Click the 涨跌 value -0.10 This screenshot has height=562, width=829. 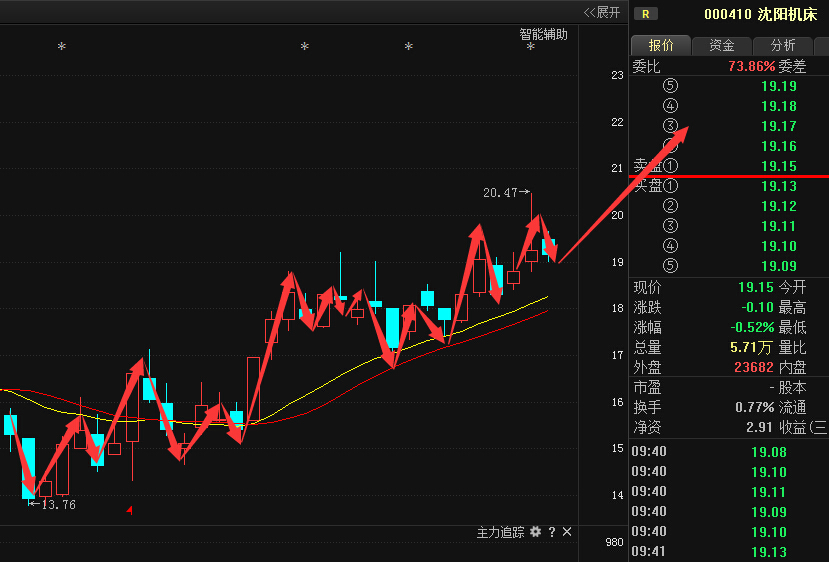pyautogui.click(x=758, y=307)
